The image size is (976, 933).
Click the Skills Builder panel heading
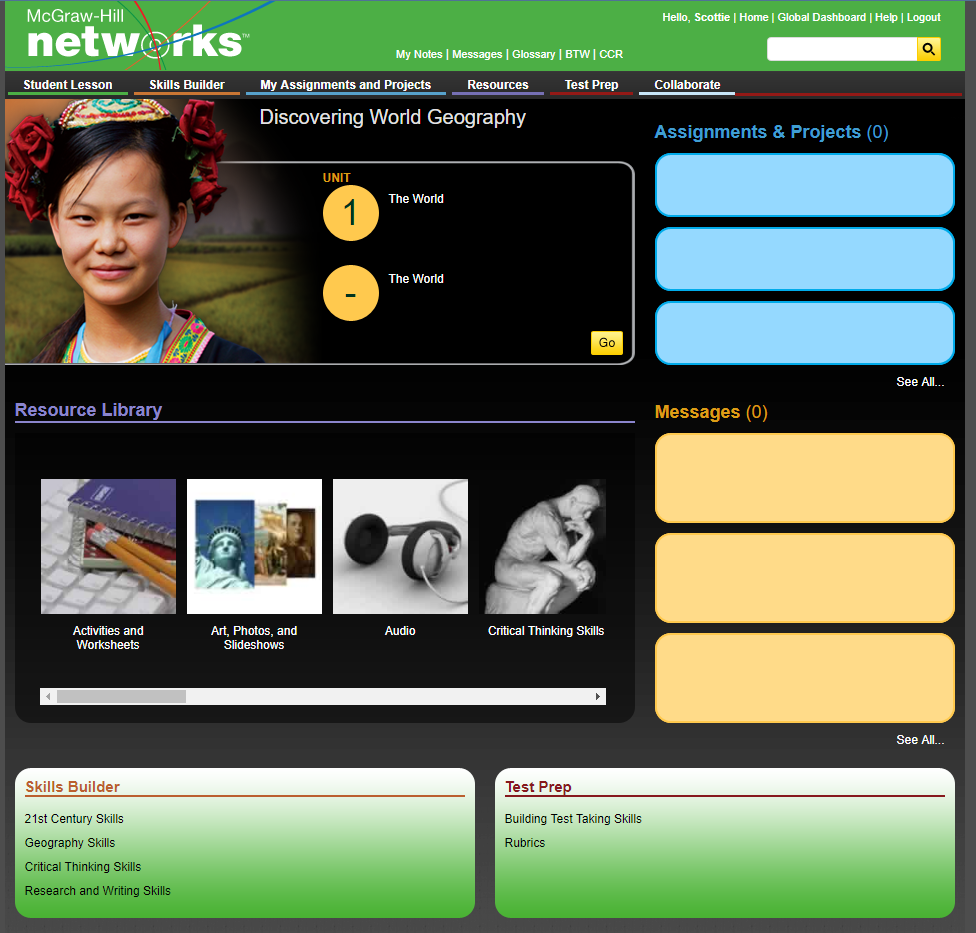click(72, 787)
